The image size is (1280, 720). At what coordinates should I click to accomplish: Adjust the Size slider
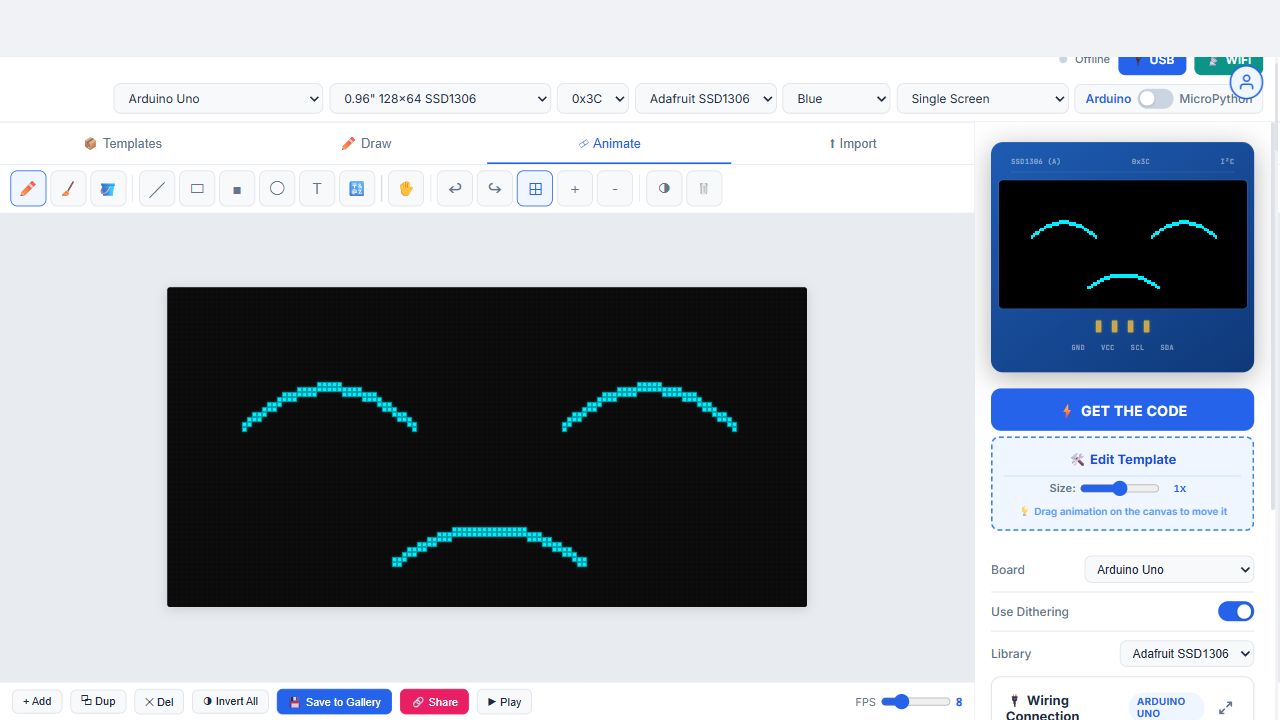pyautogui.click(x=1119, y=488)
